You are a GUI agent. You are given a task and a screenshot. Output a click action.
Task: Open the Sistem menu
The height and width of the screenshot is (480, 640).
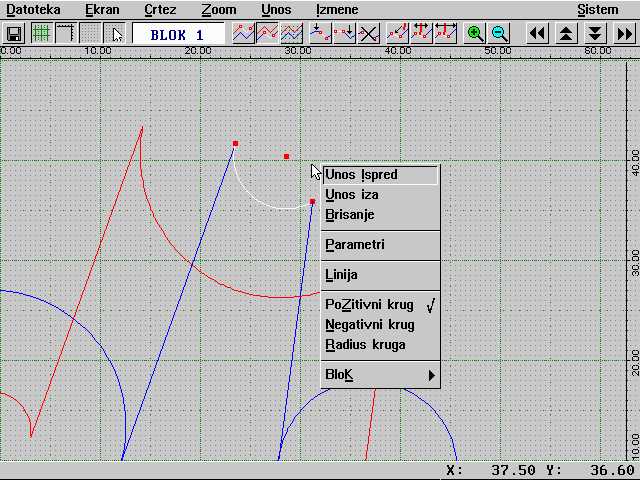[x=598, y=9]
